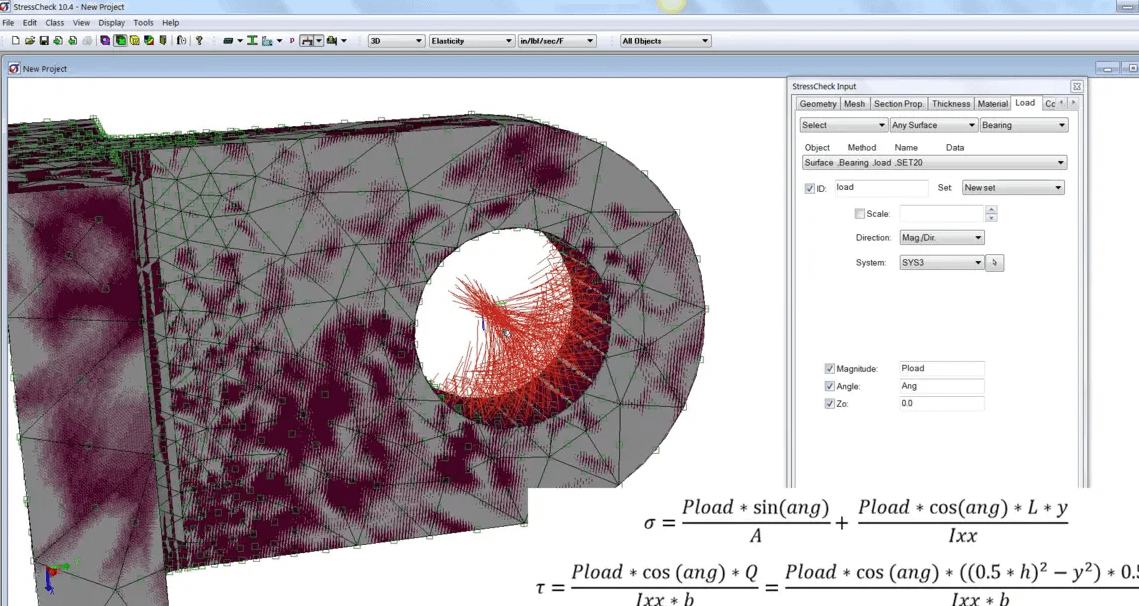Toggle the Magnitude checkbox
Screen dimensions: 1139x606
click(829, 368)
